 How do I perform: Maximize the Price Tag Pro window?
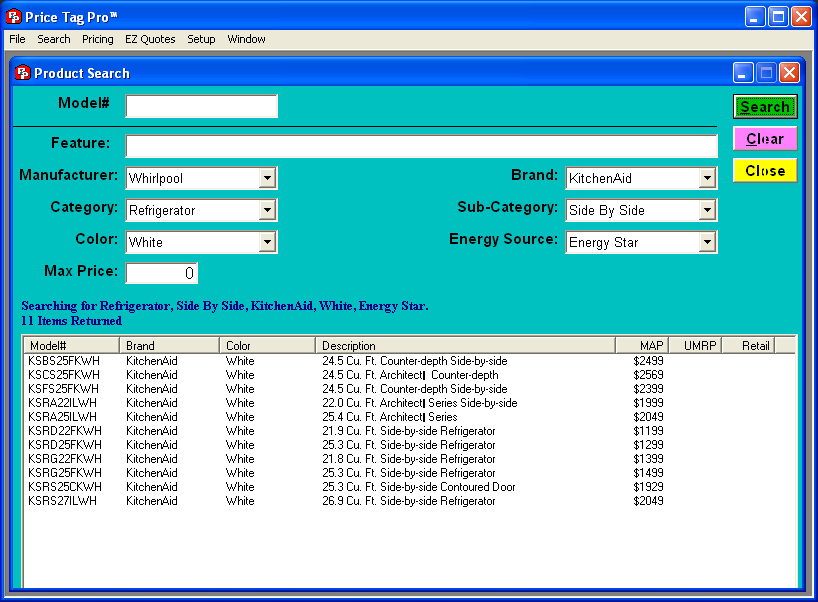pos(778,17)
